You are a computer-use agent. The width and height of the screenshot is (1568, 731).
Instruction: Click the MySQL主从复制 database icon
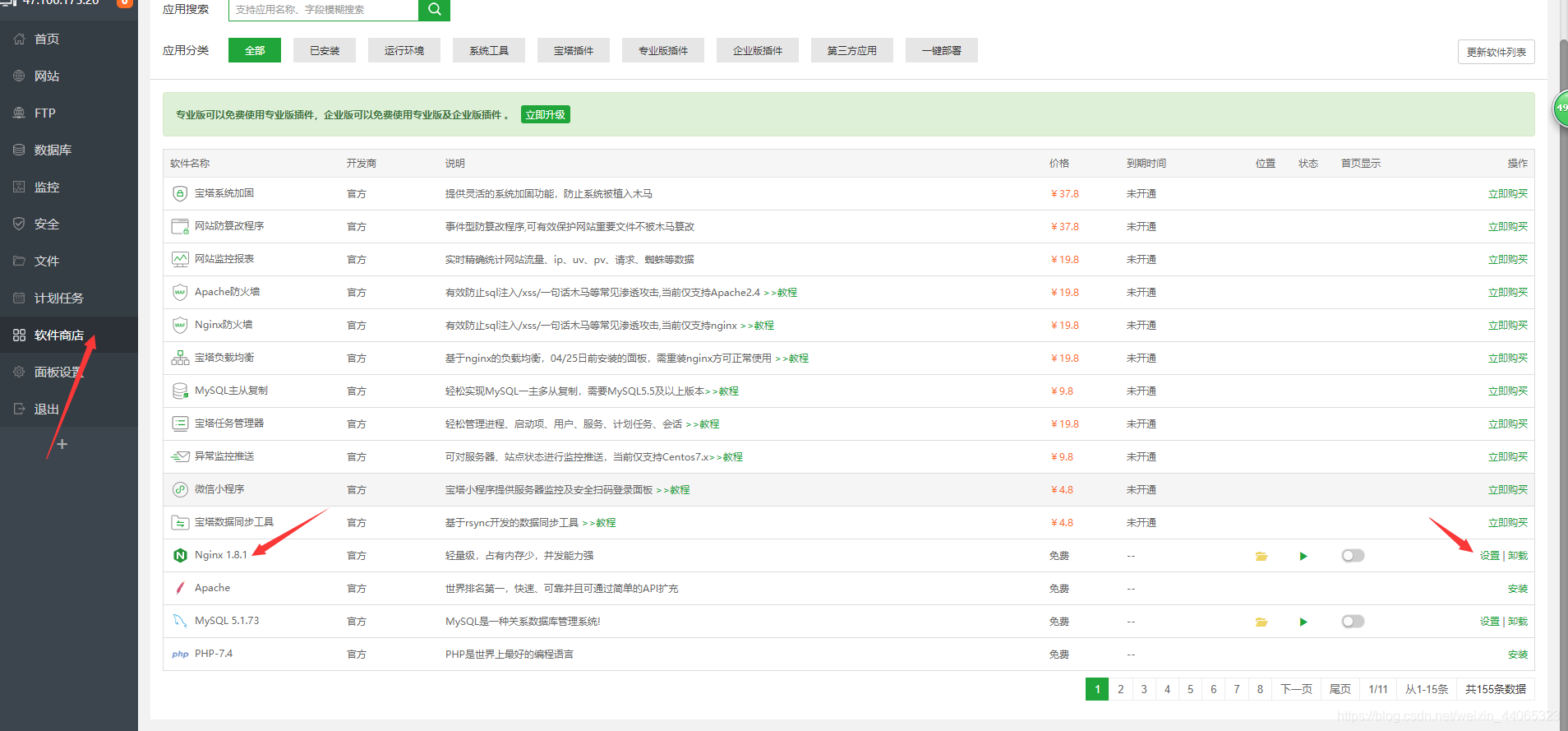click(x=180, y=391)
